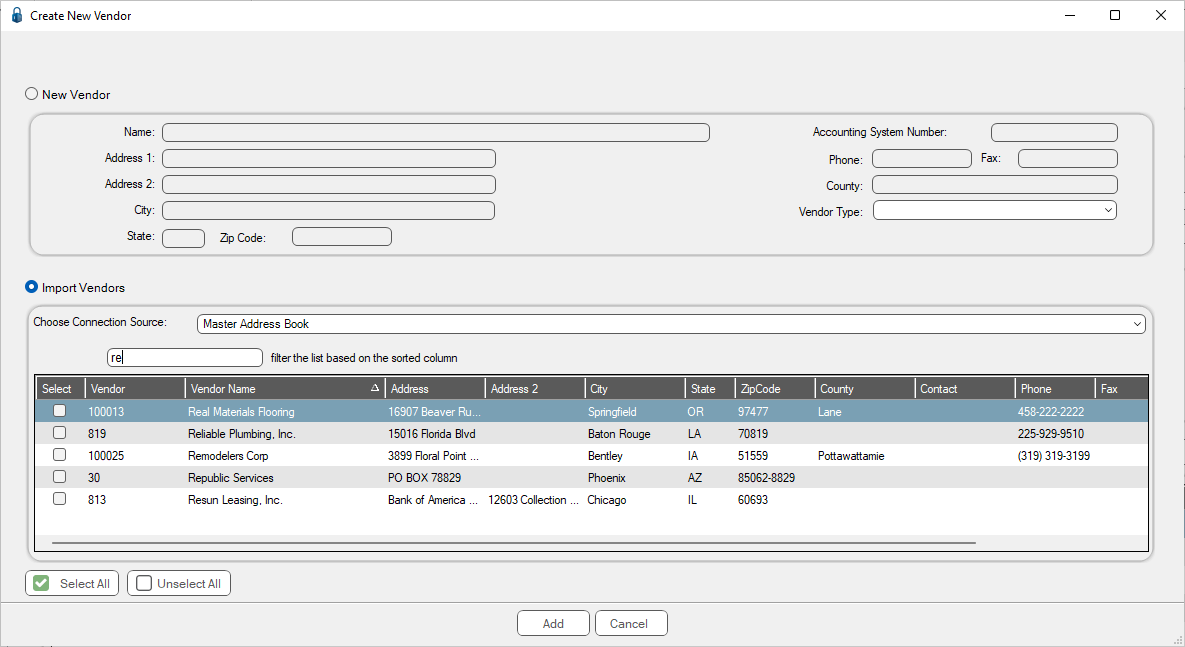Viewport: 1185px width, 647px height.
Task: Check the box for Resun Leasing, Inc.
Action: pyautogui.click(x=59, y=499)
